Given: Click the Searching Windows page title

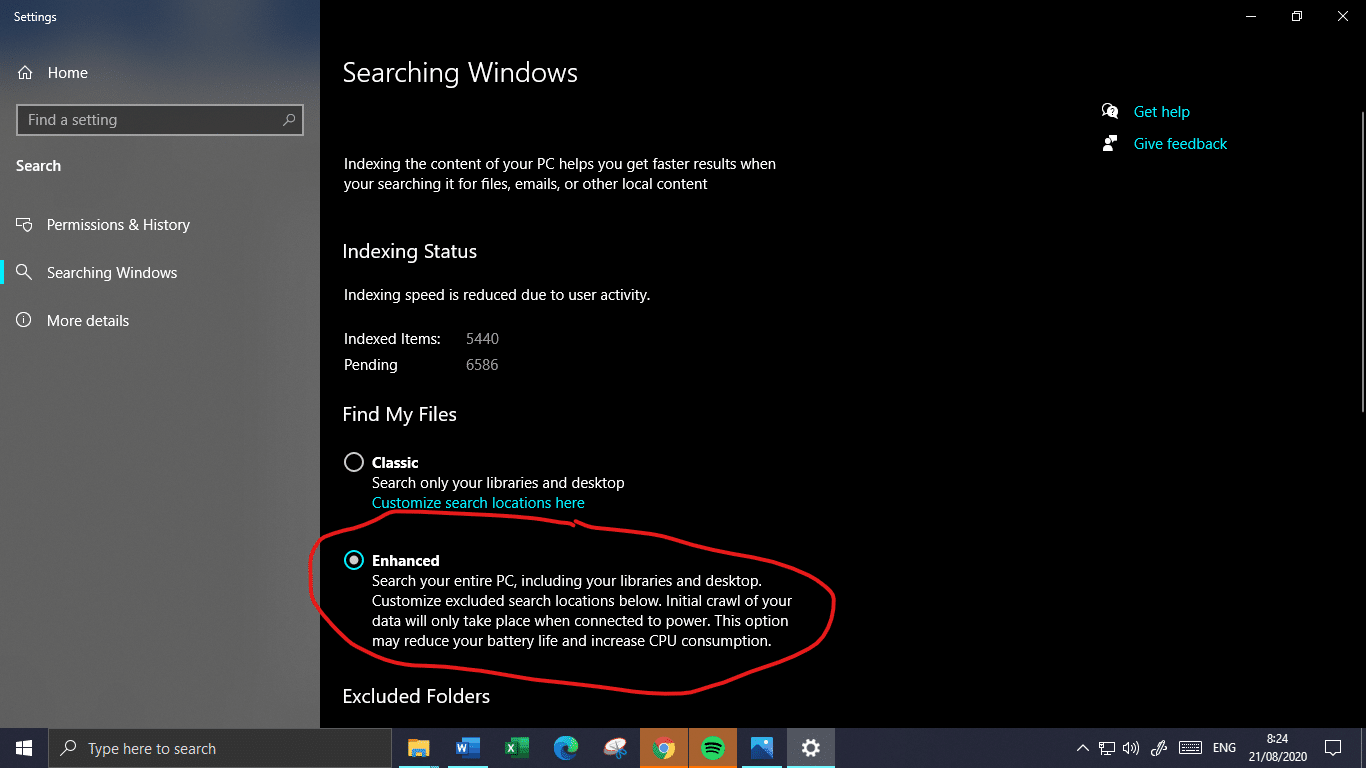Looking at the screenshot, I should click(460, 73).
